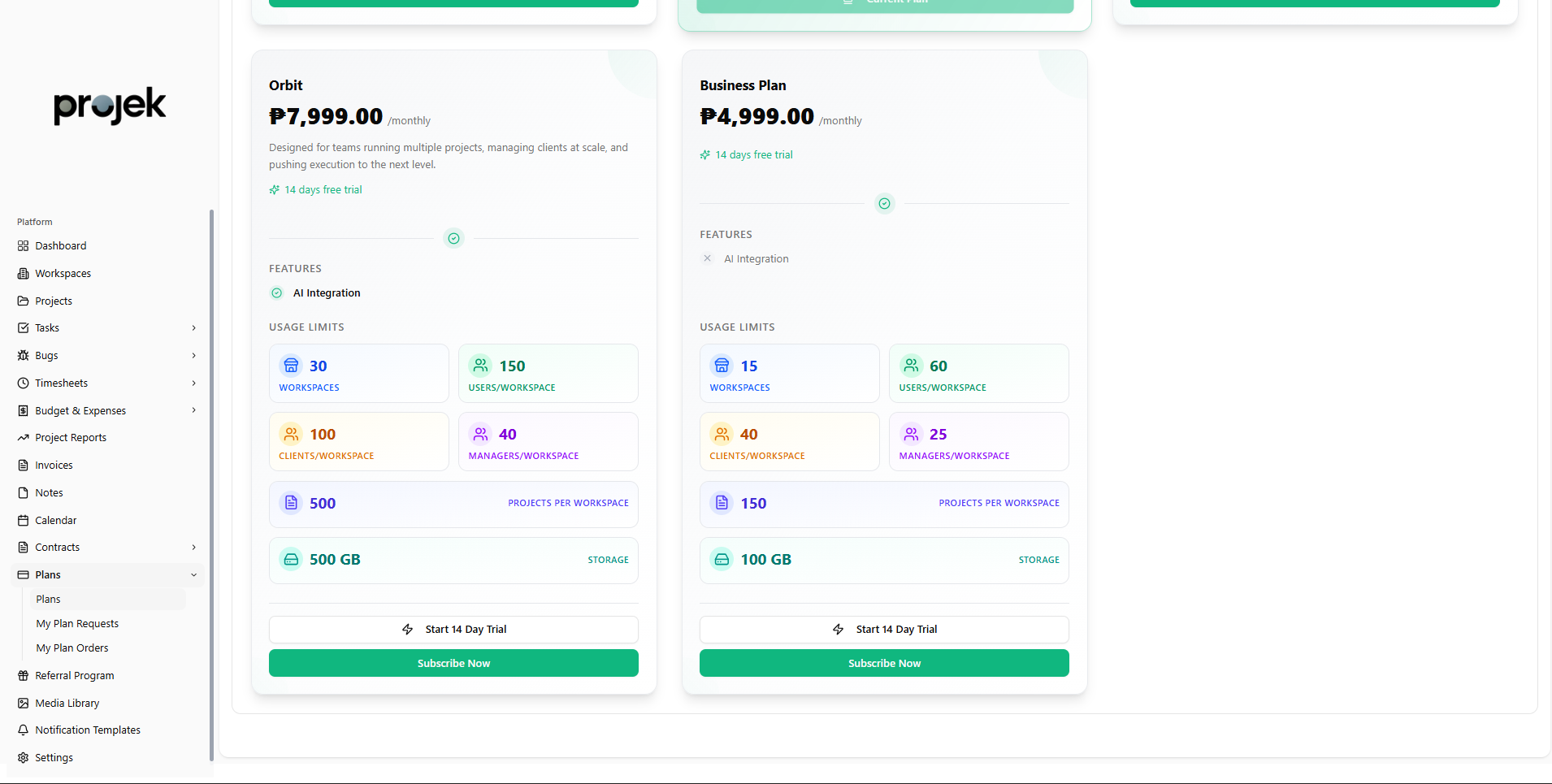Expand the Budget & Expenses chevron
The width and height of the screenshot is (1552, 784).
point(193,410)
